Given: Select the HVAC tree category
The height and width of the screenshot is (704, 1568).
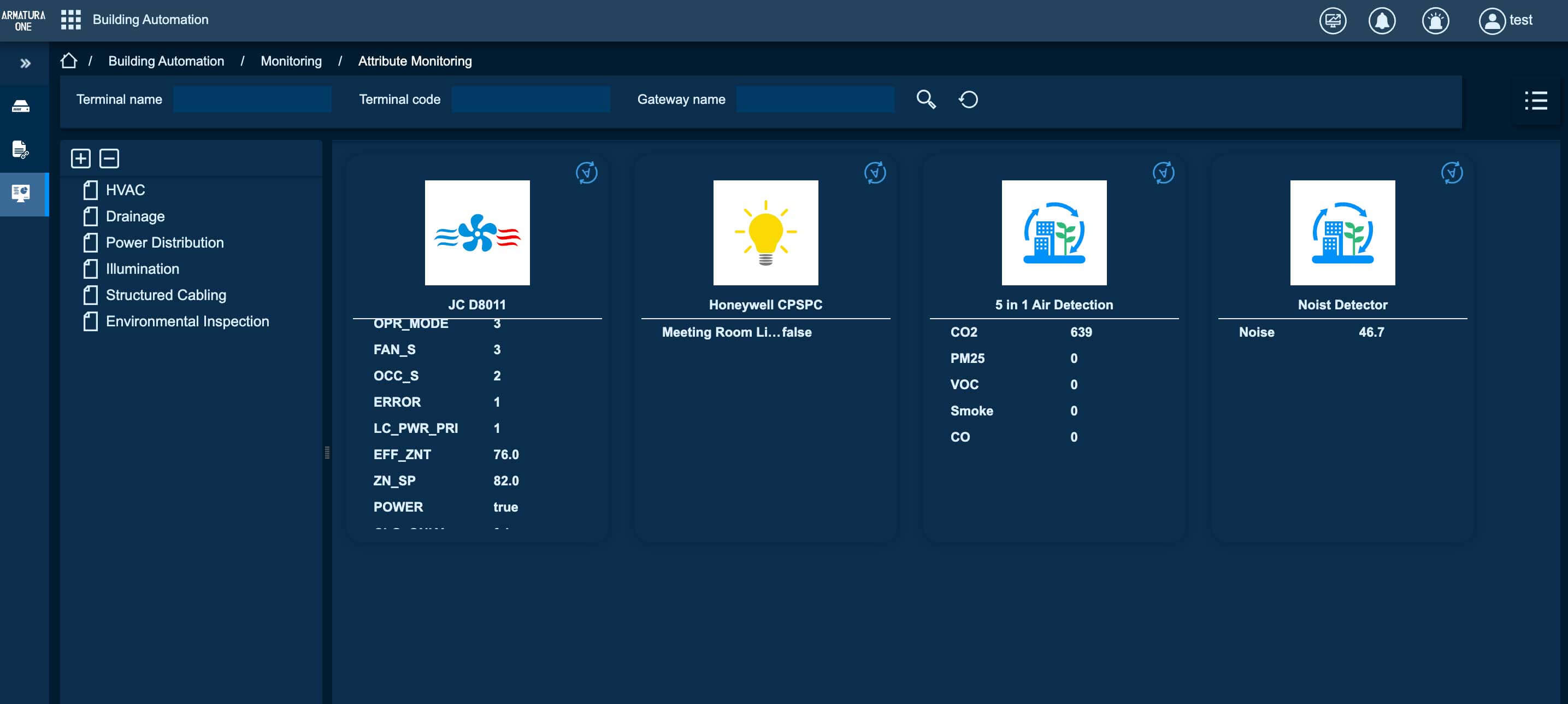Looking at the screenshot, I should 125,190.
